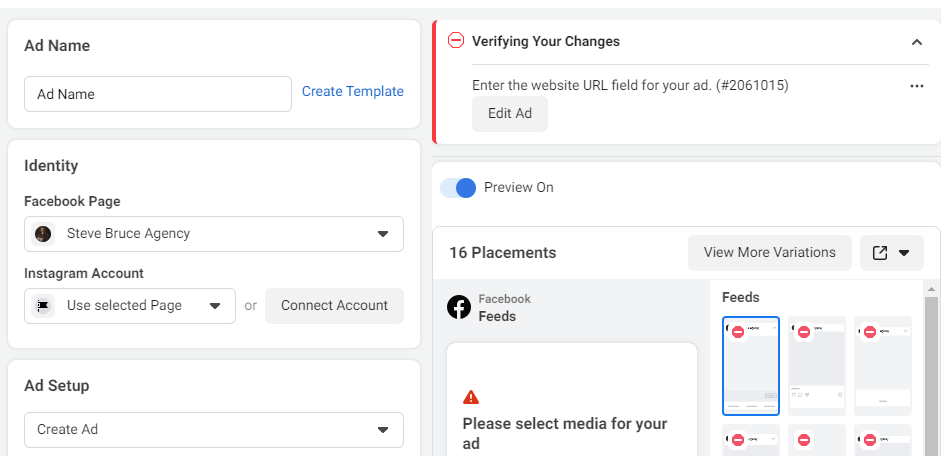This screenshot has height=456, width=941.
Task: Click the share/export preview icon
Action: click(x=879, y=253)
